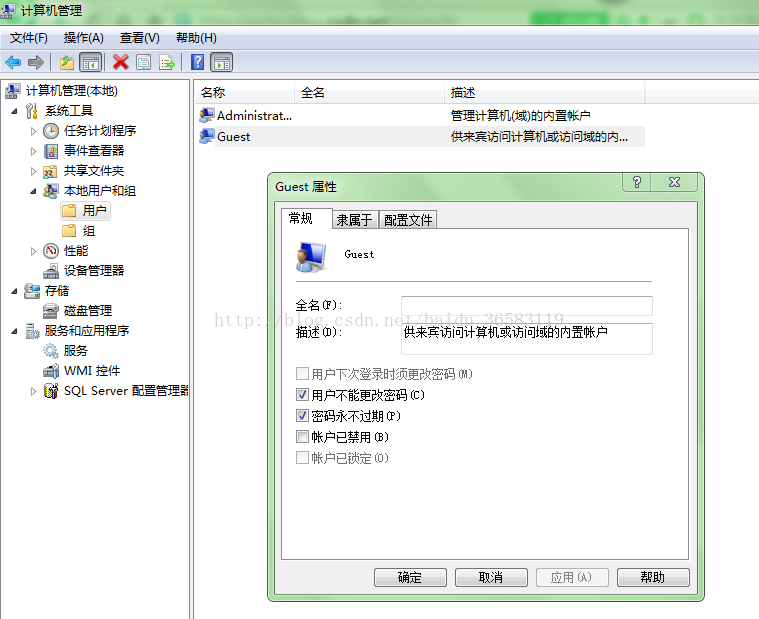
Task: Click the blue Help question mark icon
Action: point(197,62)
